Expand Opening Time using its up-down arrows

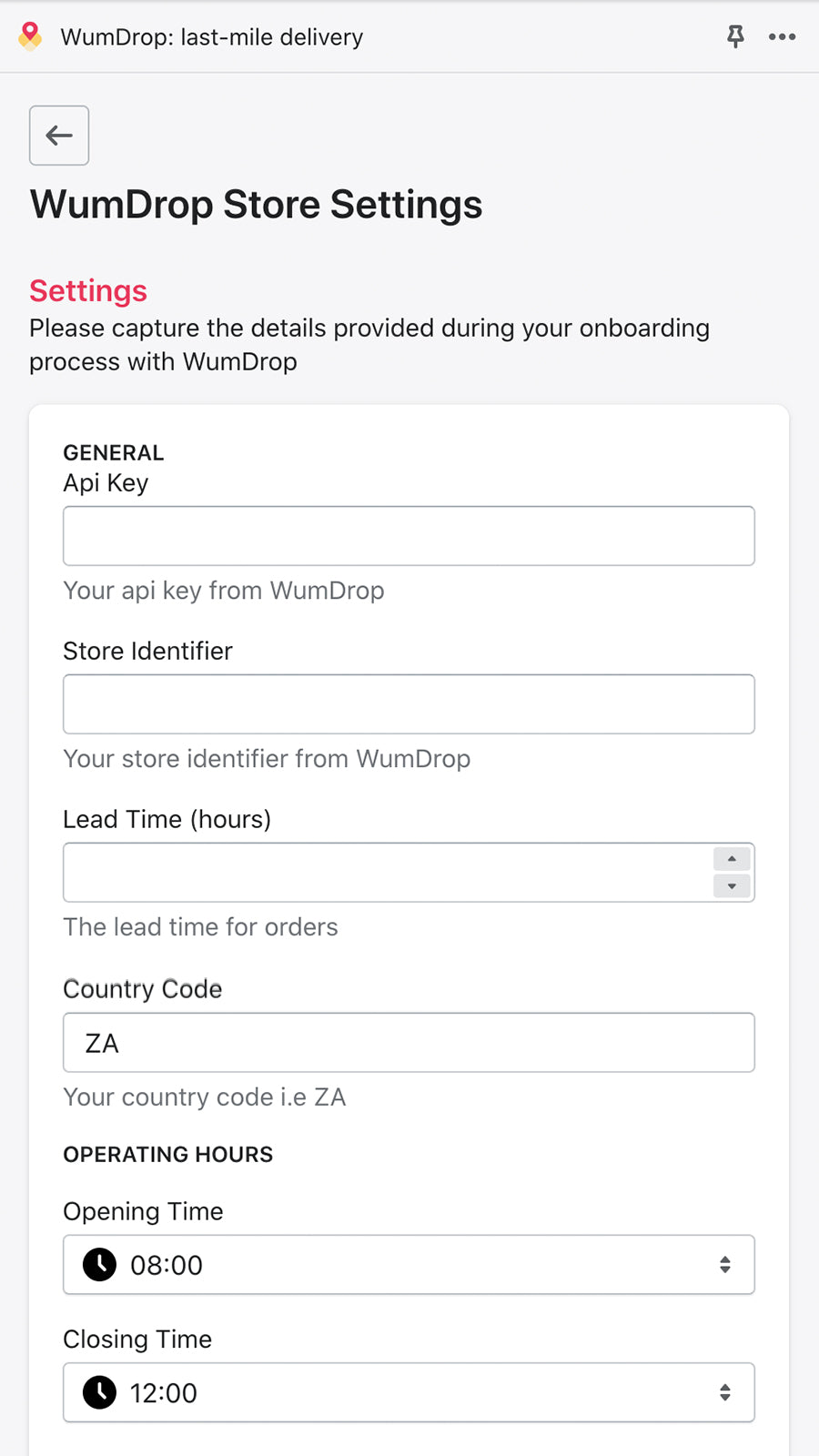(x=724, y=1265)
